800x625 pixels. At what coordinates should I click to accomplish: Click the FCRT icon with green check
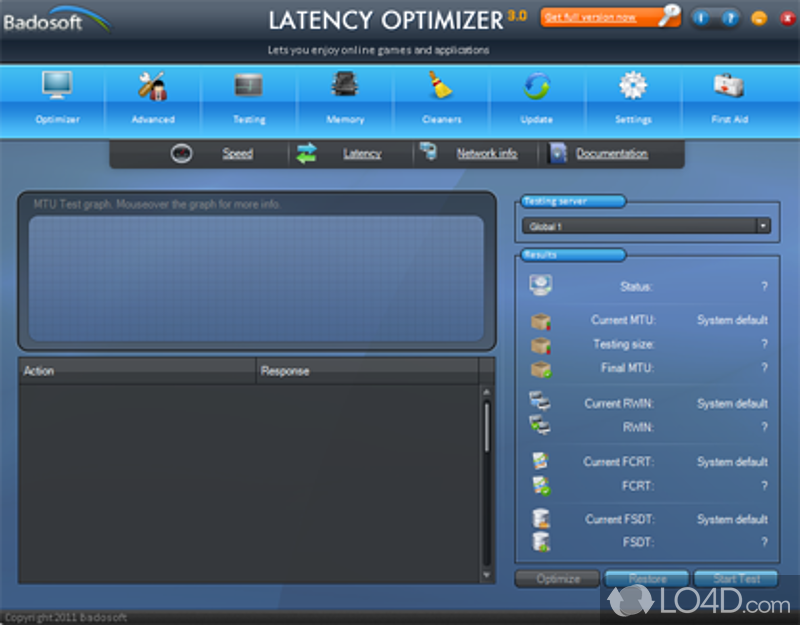click(x=541, y=485)
